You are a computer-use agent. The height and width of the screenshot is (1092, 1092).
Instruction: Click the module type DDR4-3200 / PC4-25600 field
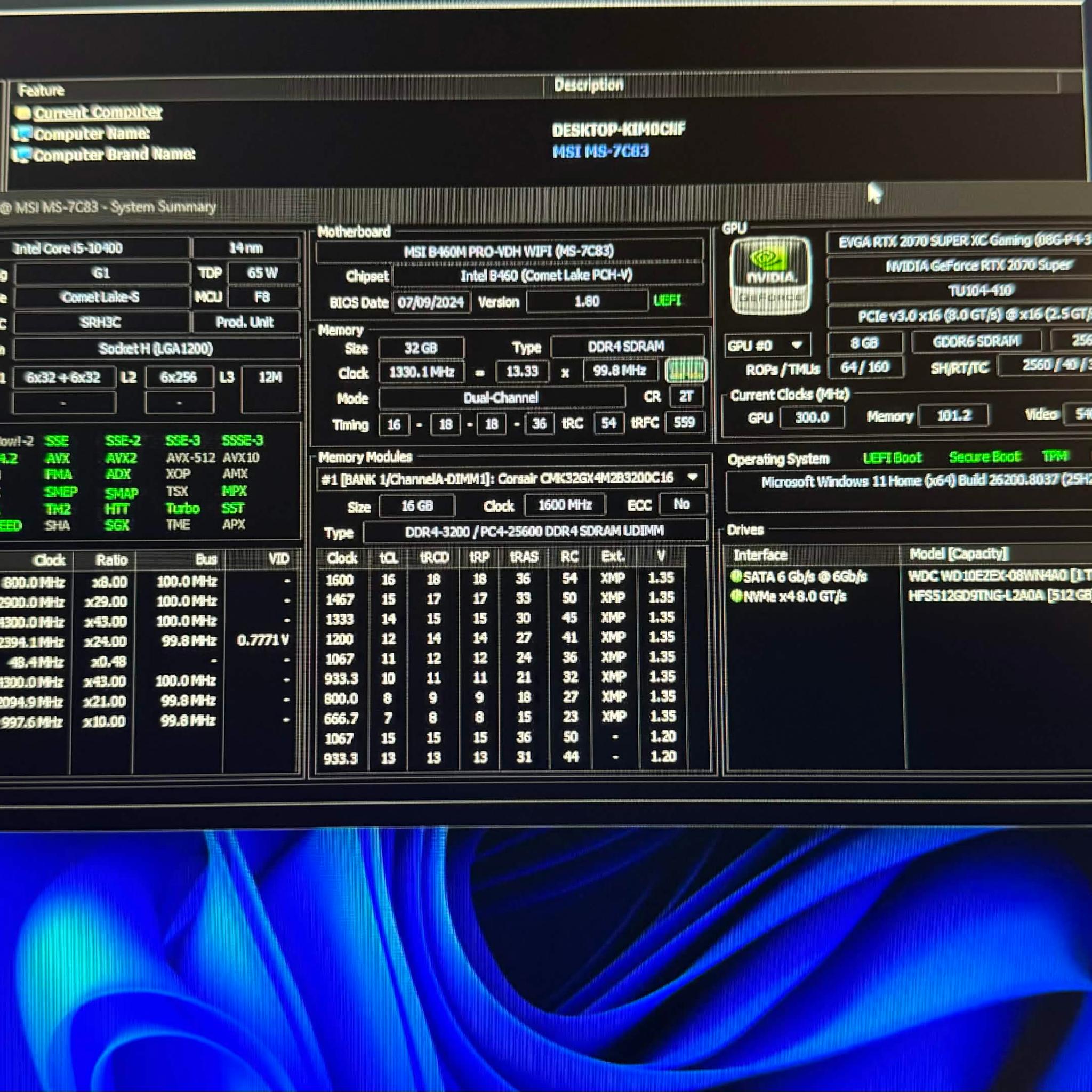tap(534, 531)
